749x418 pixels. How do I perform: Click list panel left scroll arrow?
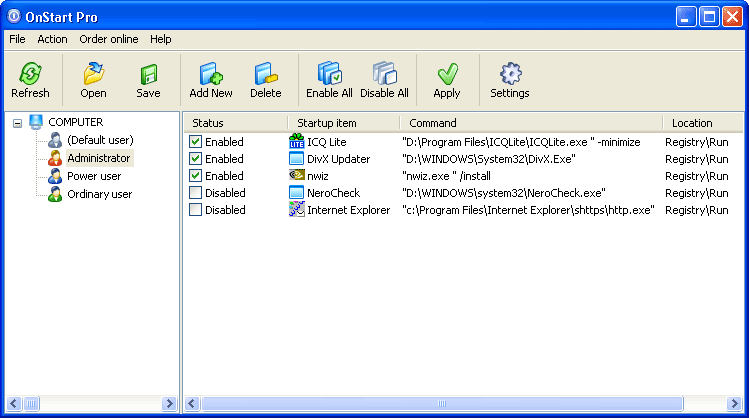[192, 404]
